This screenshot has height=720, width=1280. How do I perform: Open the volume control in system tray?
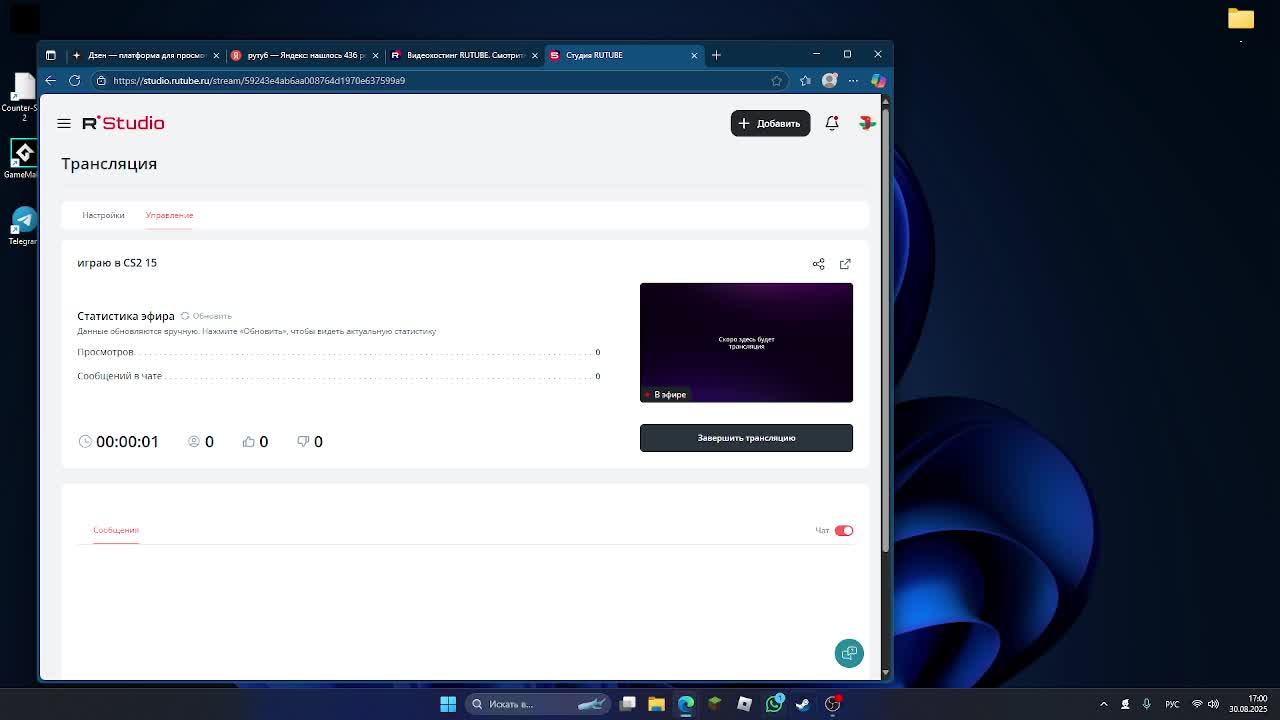pyautogui.click(x=1213, y=704)
